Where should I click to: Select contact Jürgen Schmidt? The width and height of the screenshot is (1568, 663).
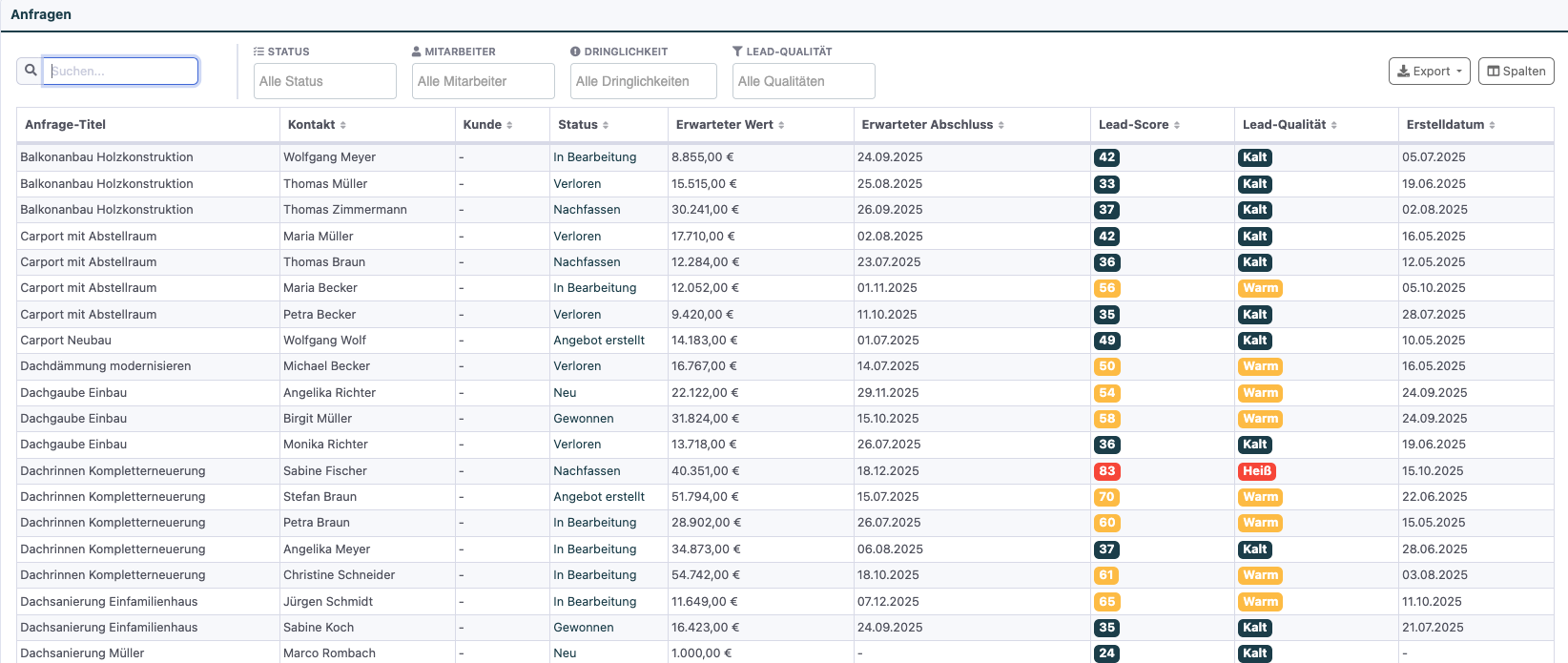point(328,602)
